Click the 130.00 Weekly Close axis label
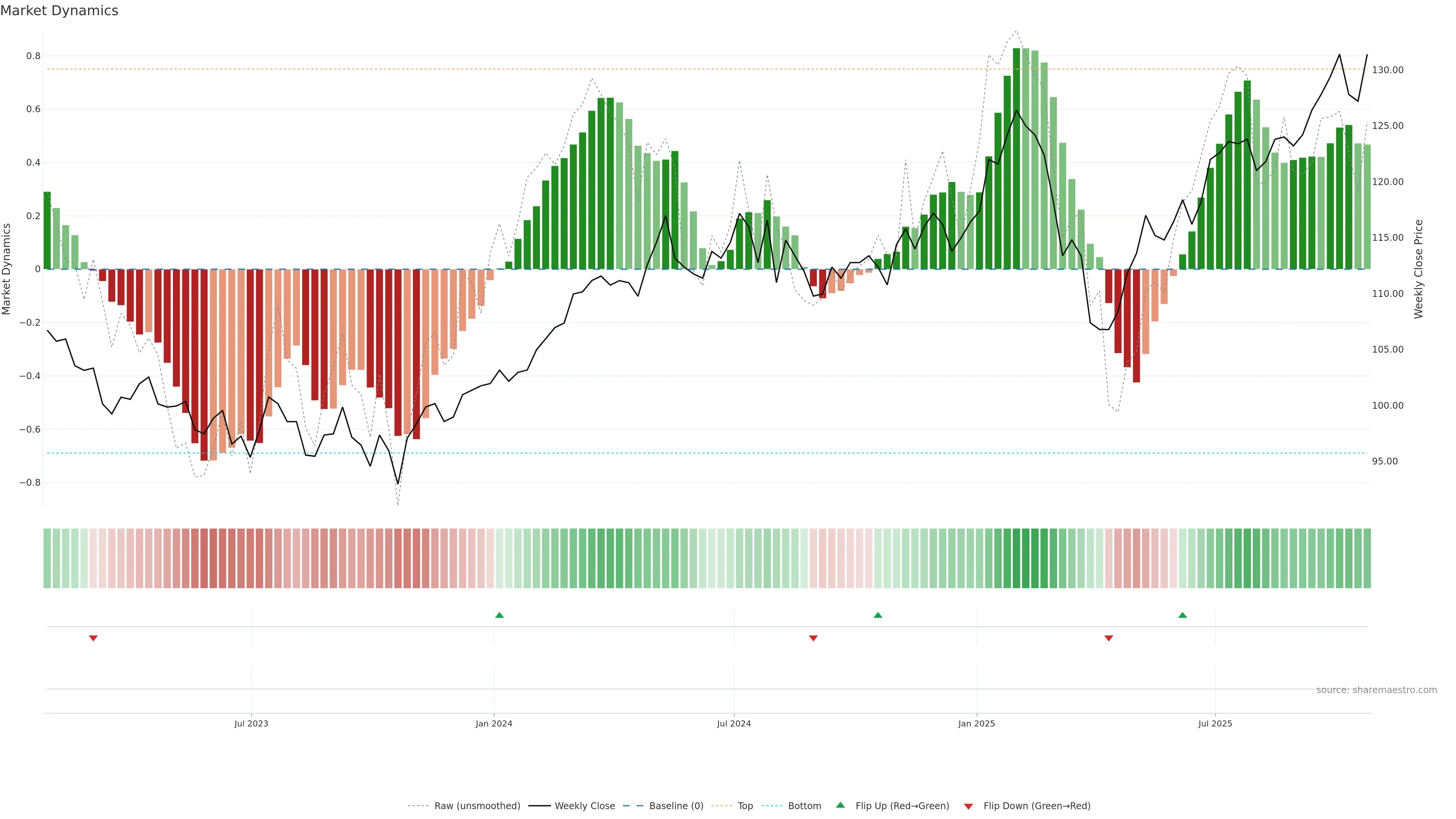Image resolution: width=1456 pixels, height=819 pixels. click(x=1388, y=70)
